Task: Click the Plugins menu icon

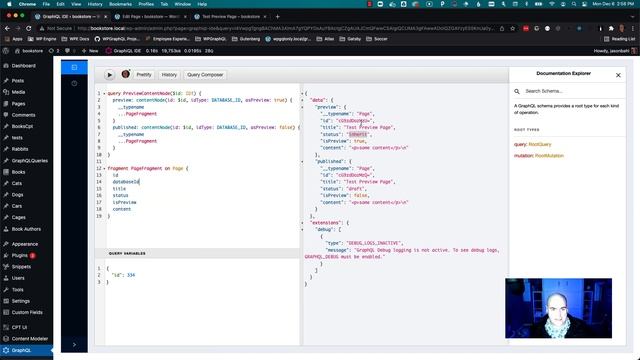Action: click(6, 255)
